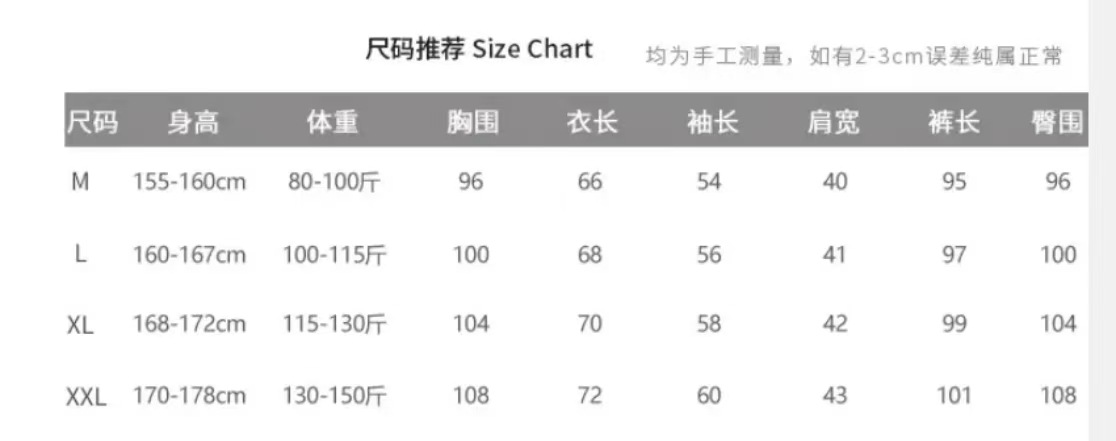Select the XXL size row label
The image size is (1116, 441).
tap(86, 397)
